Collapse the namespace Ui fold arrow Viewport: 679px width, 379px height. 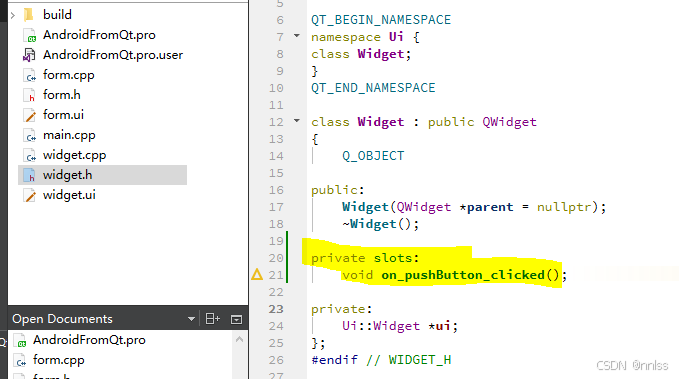(297, 36)
